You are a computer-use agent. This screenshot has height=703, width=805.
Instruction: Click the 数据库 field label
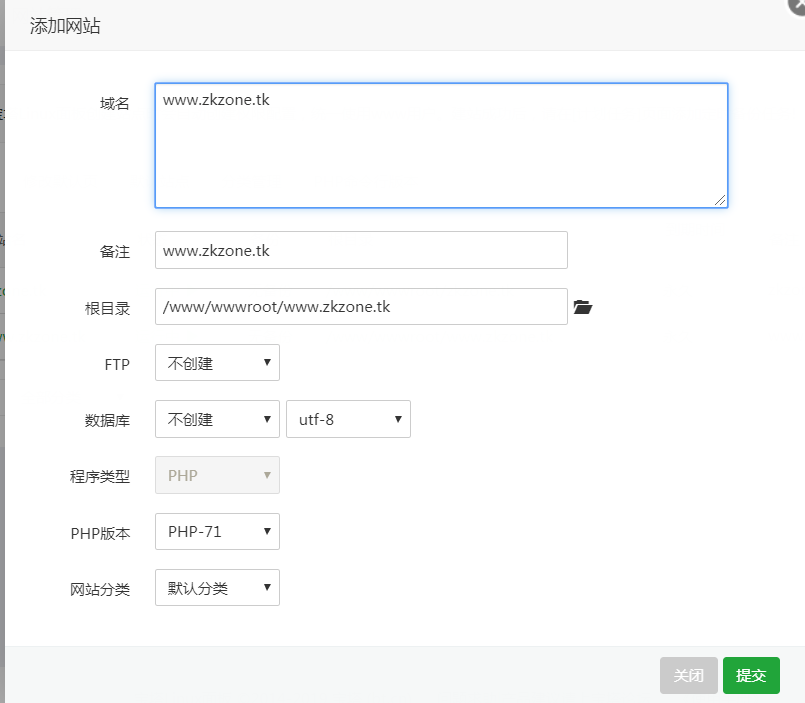[108, 420]
